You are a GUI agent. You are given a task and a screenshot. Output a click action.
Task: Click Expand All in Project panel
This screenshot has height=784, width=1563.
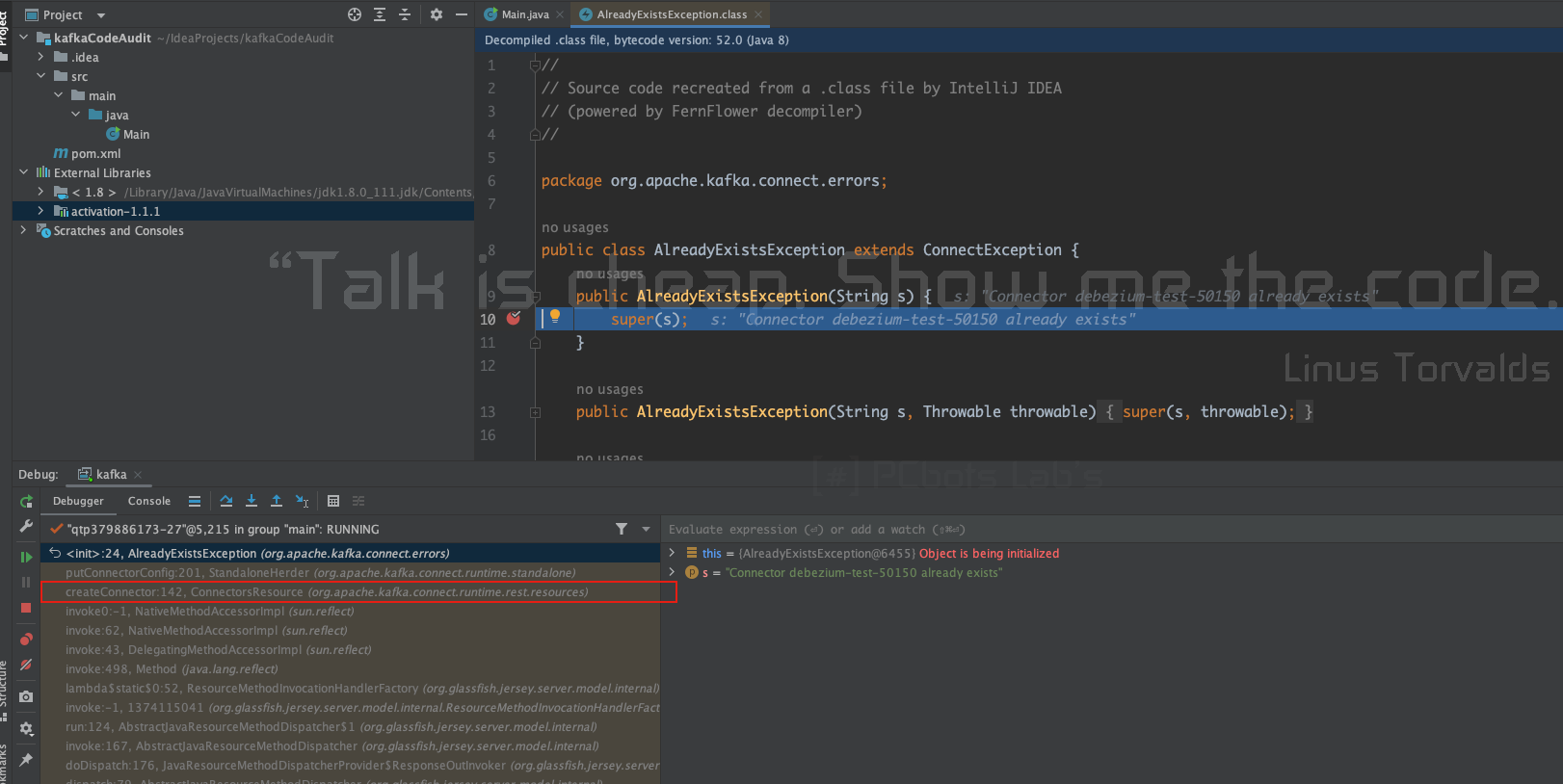pyautogui.click(x=380, y=14)
